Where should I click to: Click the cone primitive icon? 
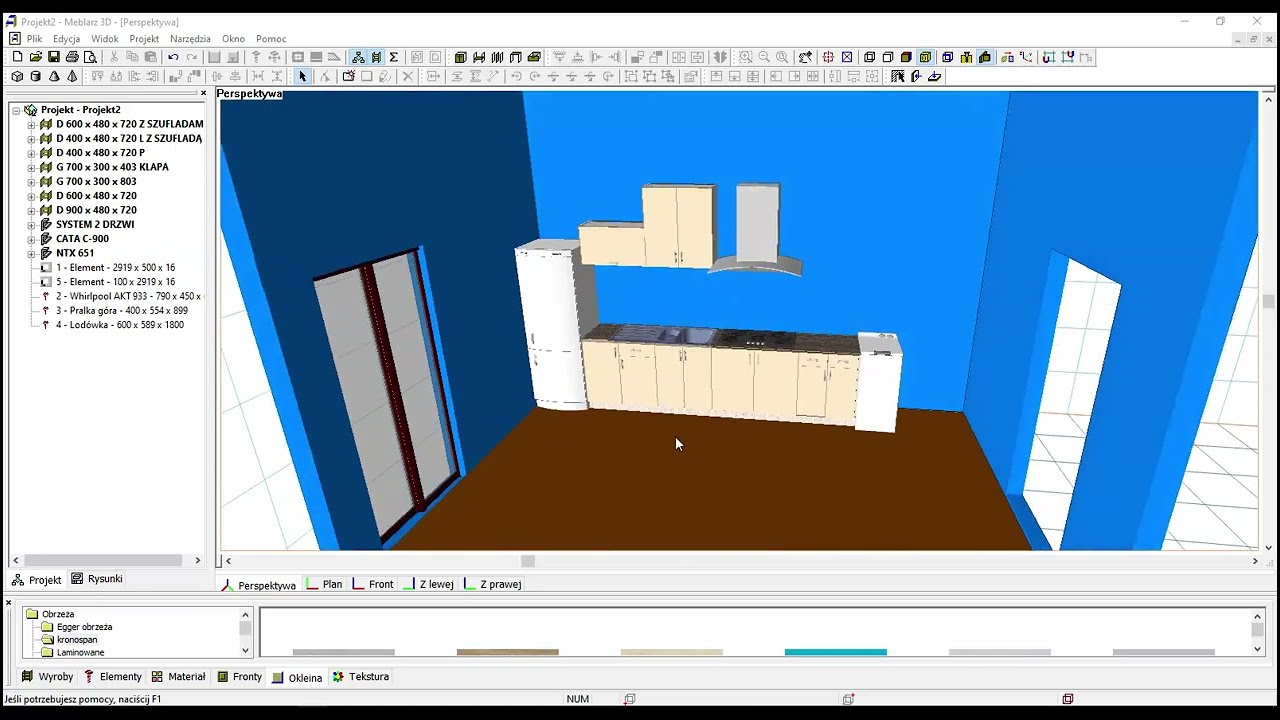click(54, 76)
